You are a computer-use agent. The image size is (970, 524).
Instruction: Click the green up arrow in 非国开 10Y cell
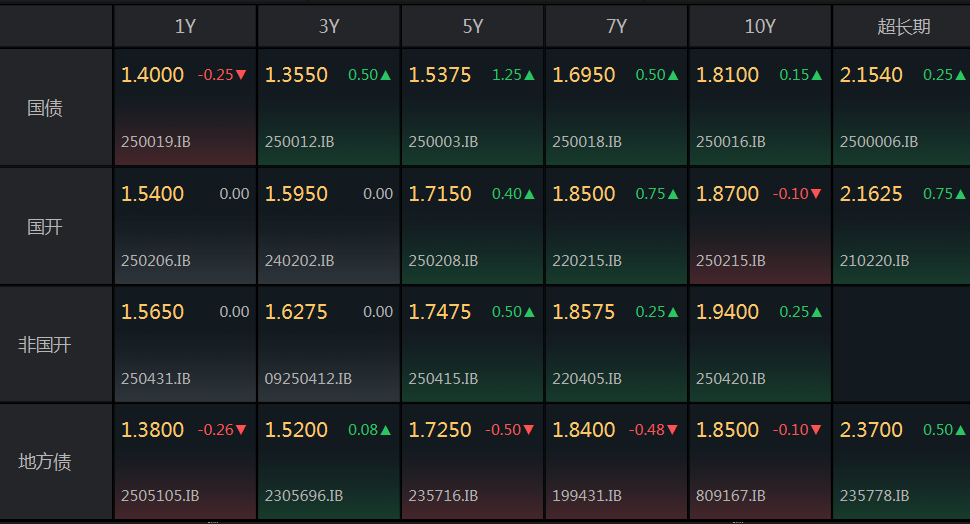pyautogui.click(x=817, y=312)
